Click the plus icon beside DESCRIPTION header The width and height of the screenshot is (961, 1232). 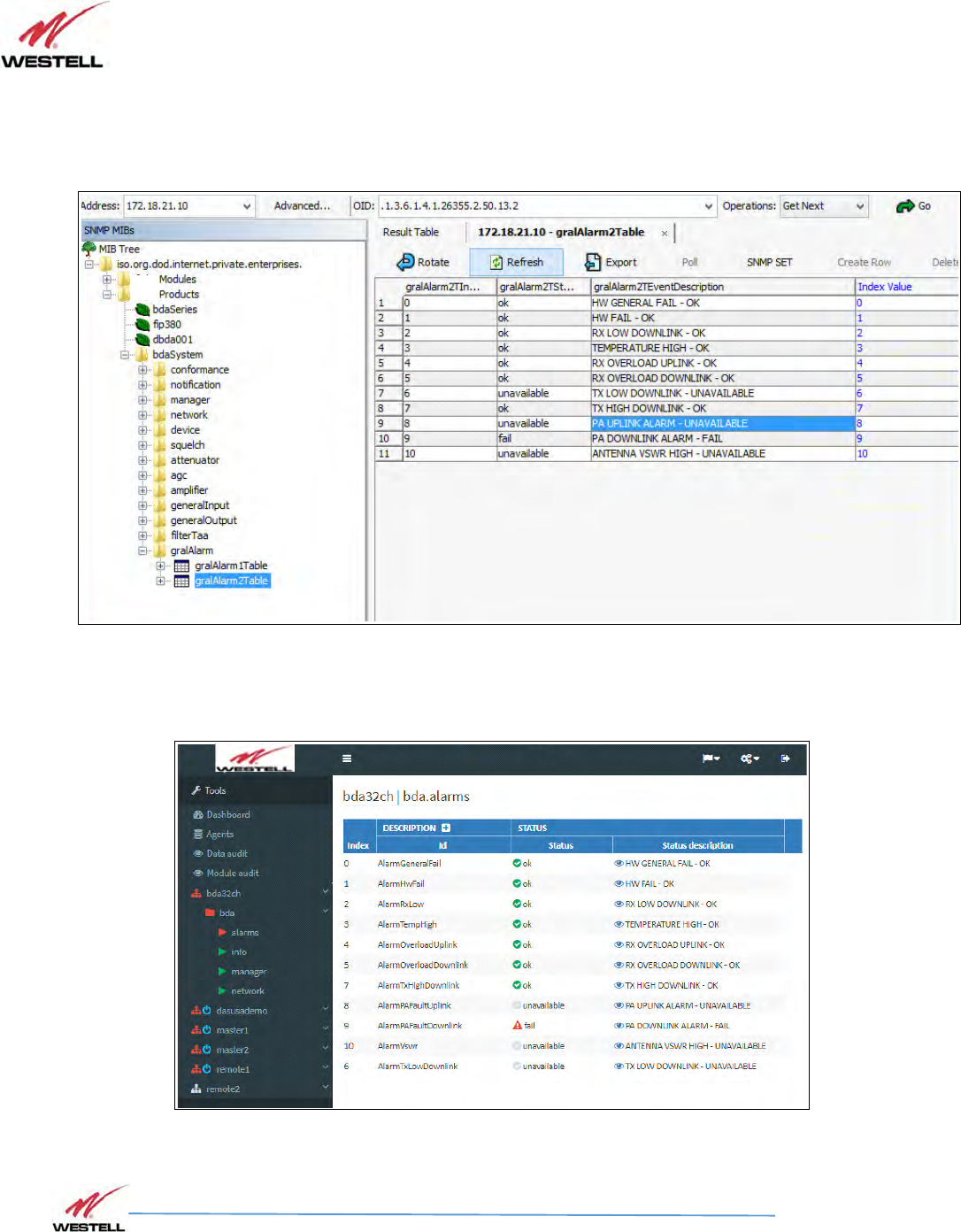tap(446, 828)
